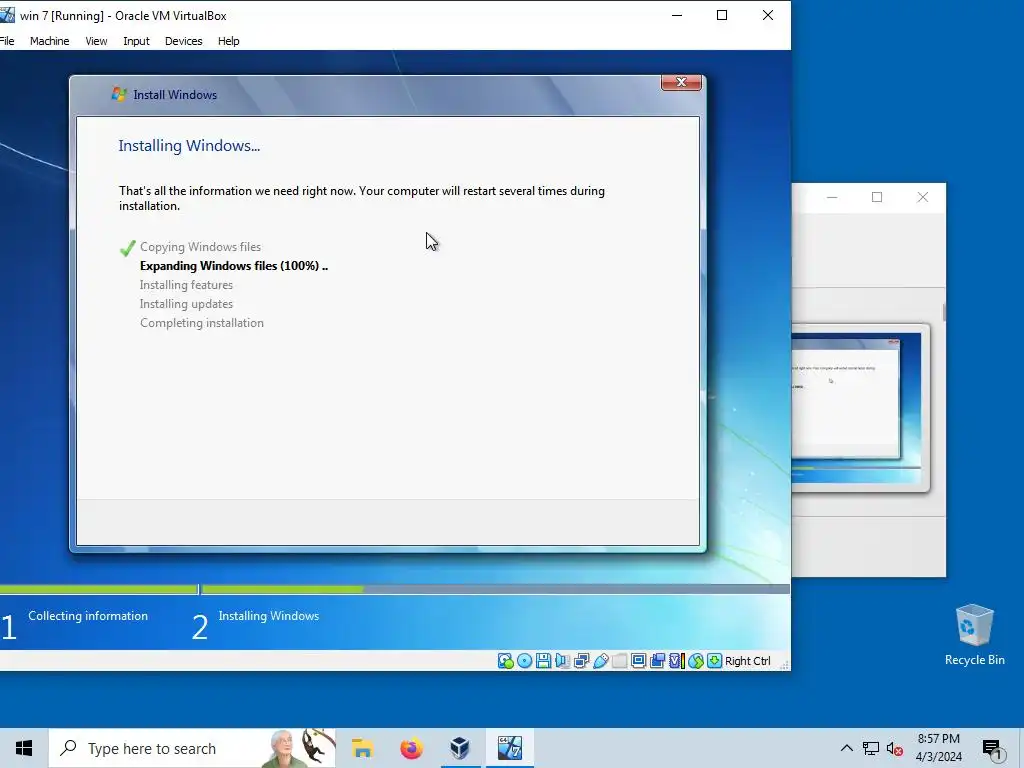Click stage 2 'Installing Windows' label

[268, 616]
